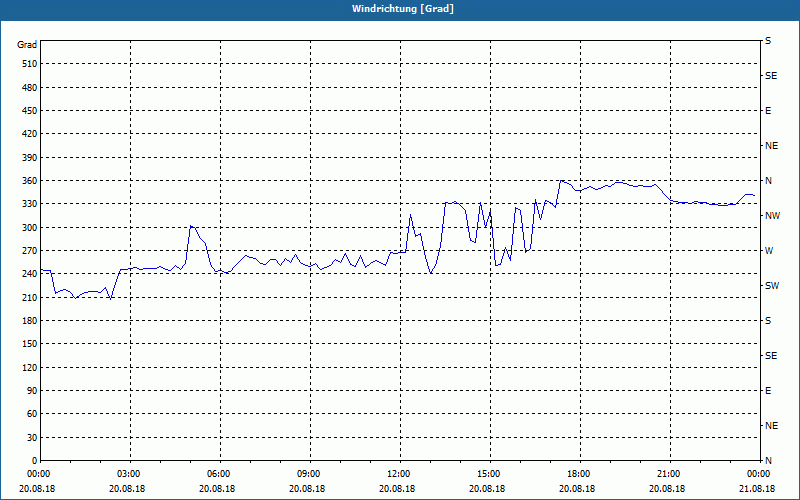Select the 30 y-axis value
The height and width of the screenshot is (500, 800).
[32, 438]
